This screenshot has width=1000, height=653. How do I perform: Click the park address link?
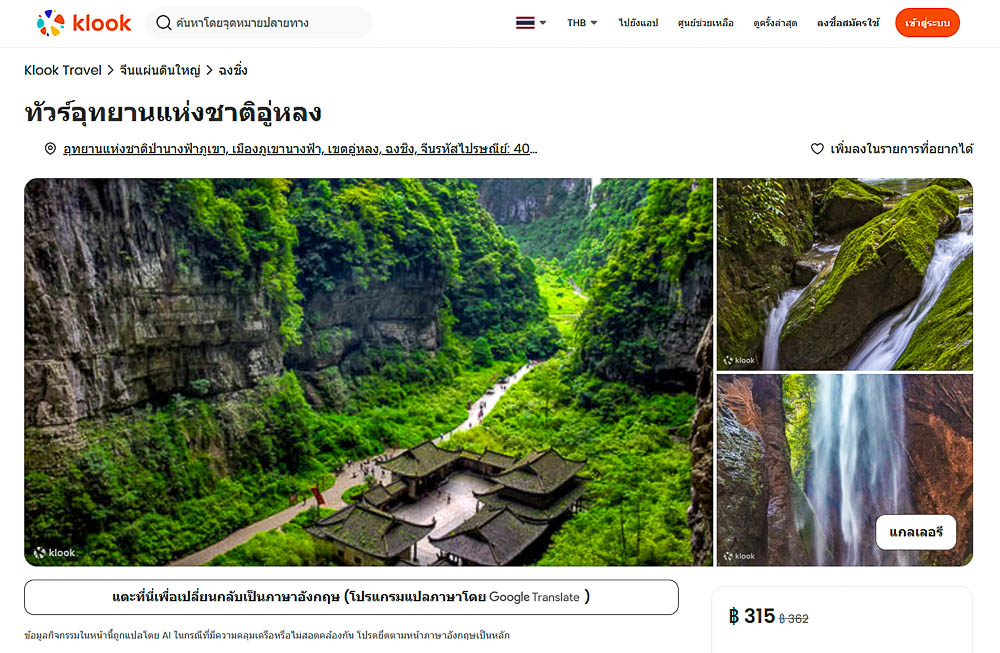point(300,149)
